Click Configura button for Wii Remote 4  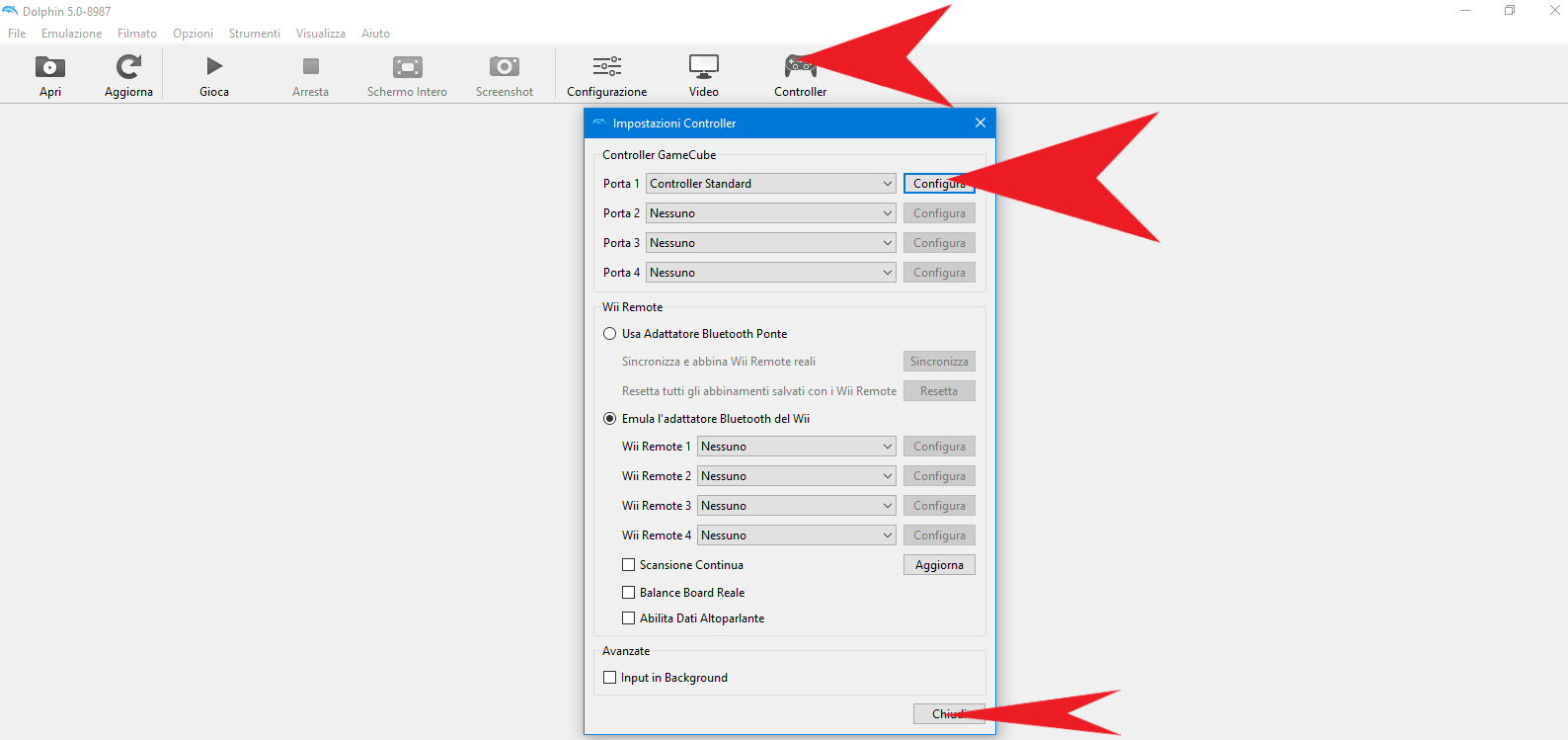[939, 535]
